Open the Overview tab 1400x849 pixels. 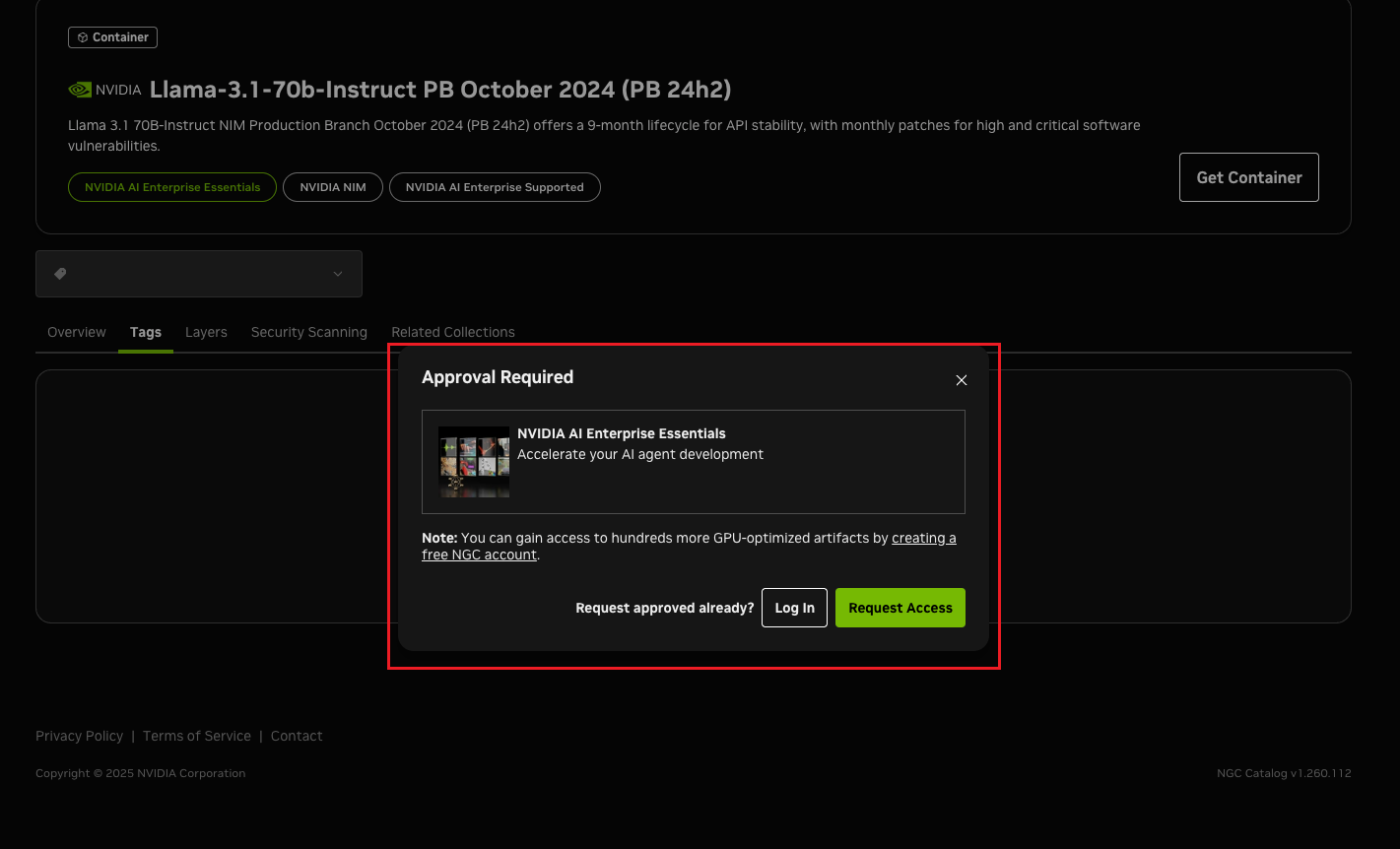pos(77,332)
